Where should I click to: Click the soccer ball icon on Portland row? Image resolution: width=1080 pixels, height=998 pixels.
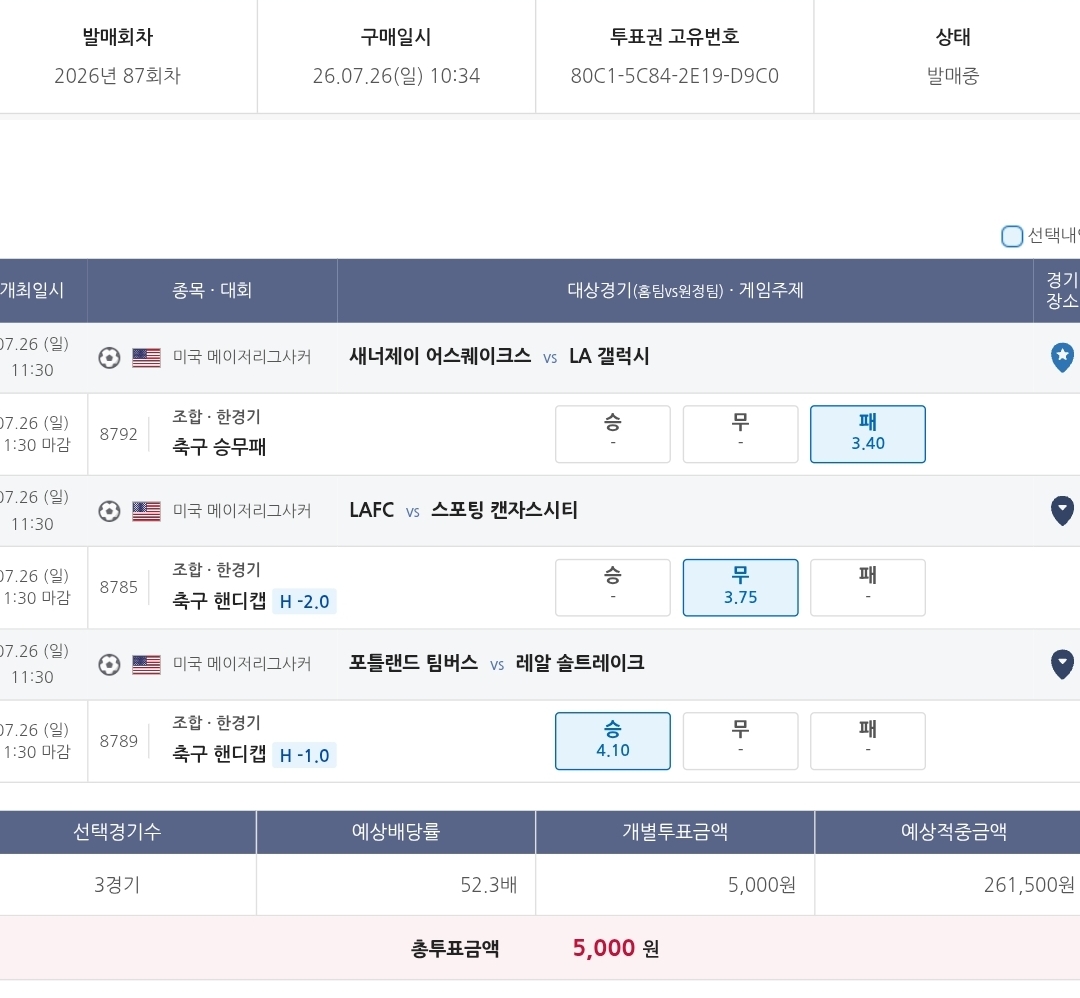tap(109, 665)
